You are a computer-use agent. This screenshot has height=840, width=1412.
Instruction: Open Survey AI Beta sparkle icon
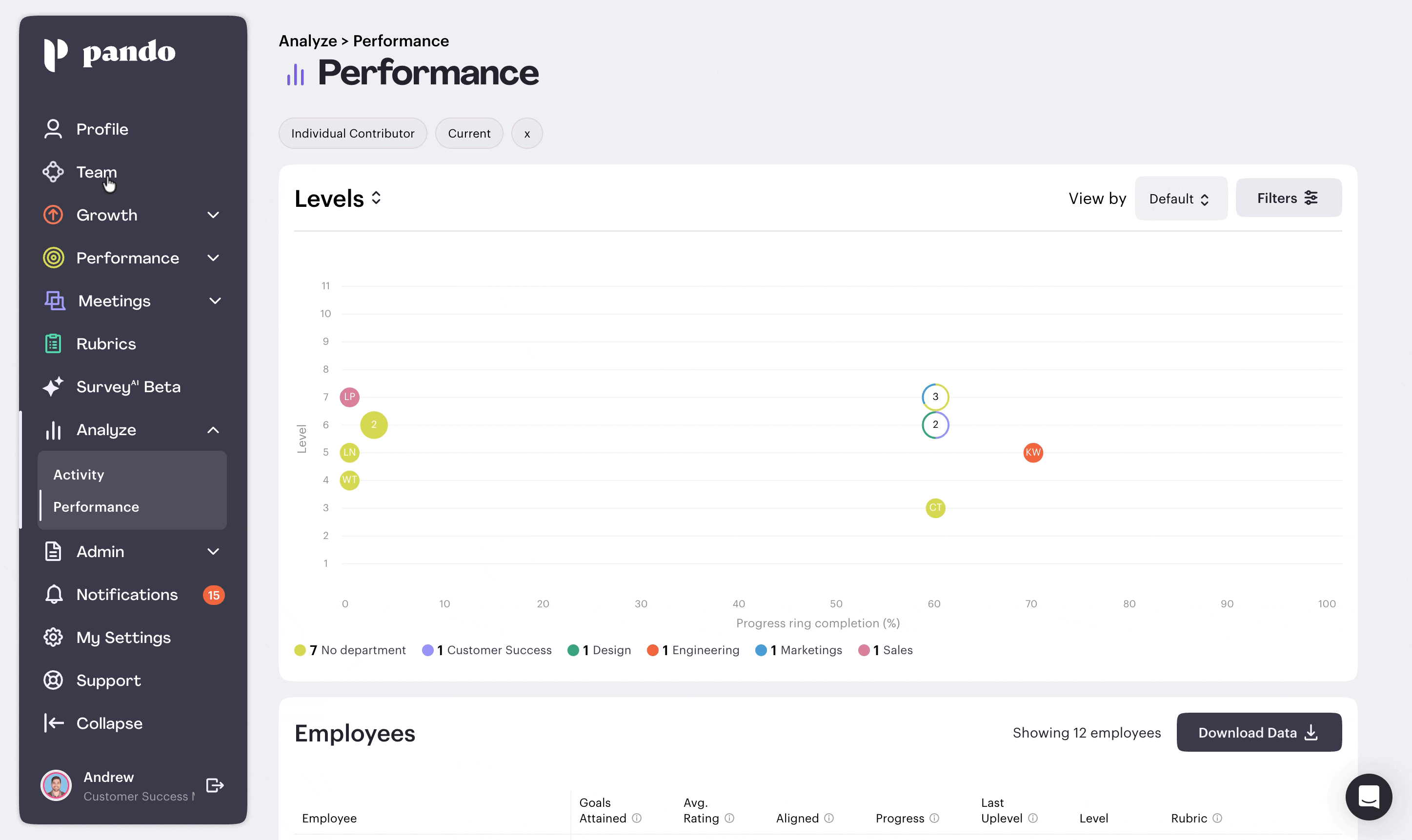(53, 387)
